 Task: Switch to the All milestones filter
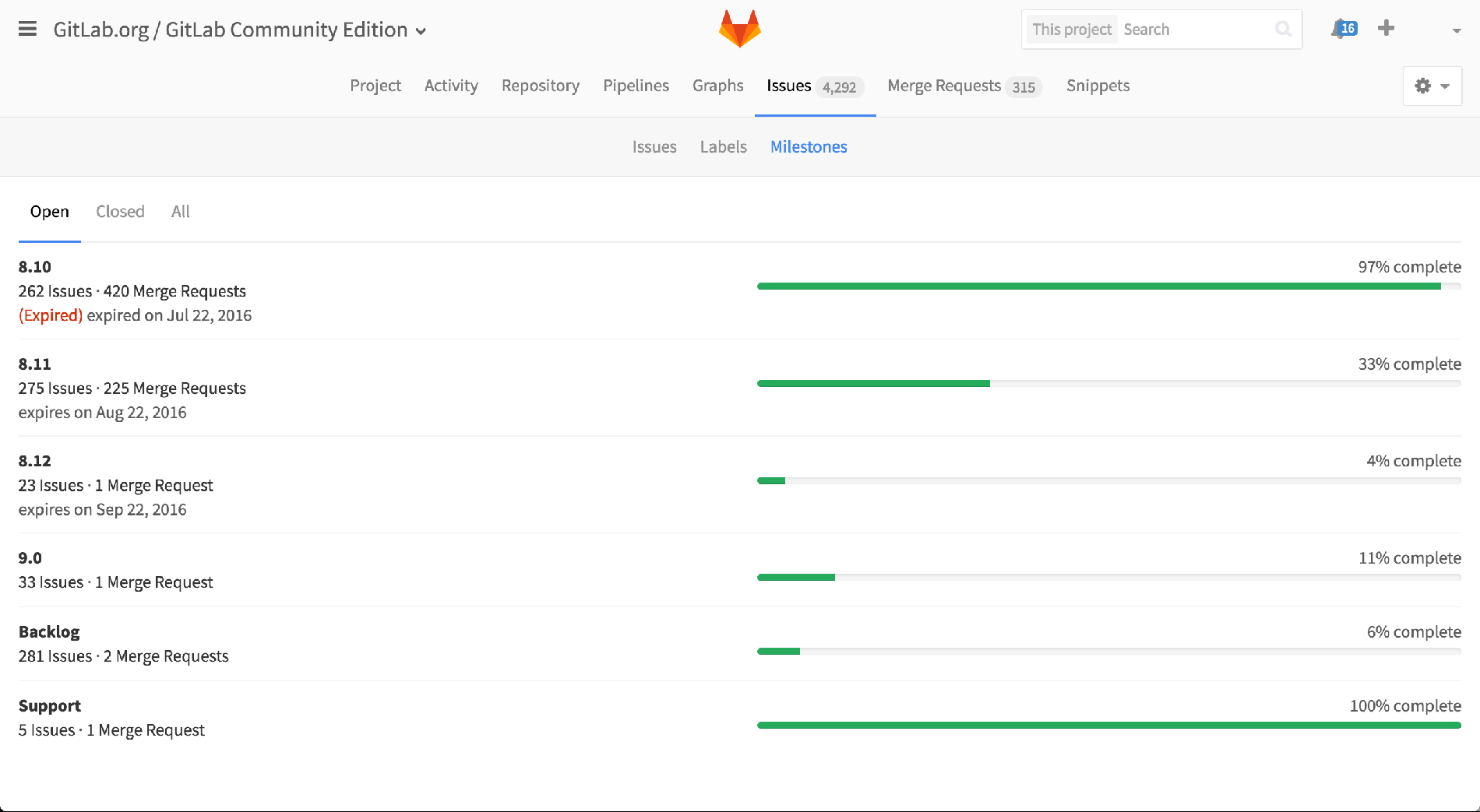click(x=180, y=211)
